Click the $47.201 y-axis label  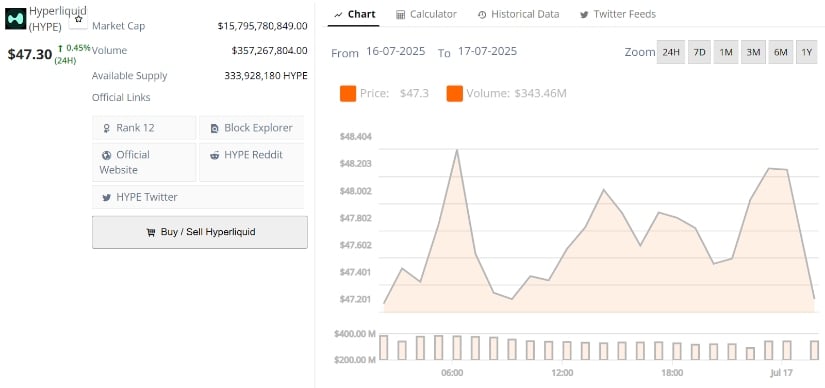tap(356, 300)
